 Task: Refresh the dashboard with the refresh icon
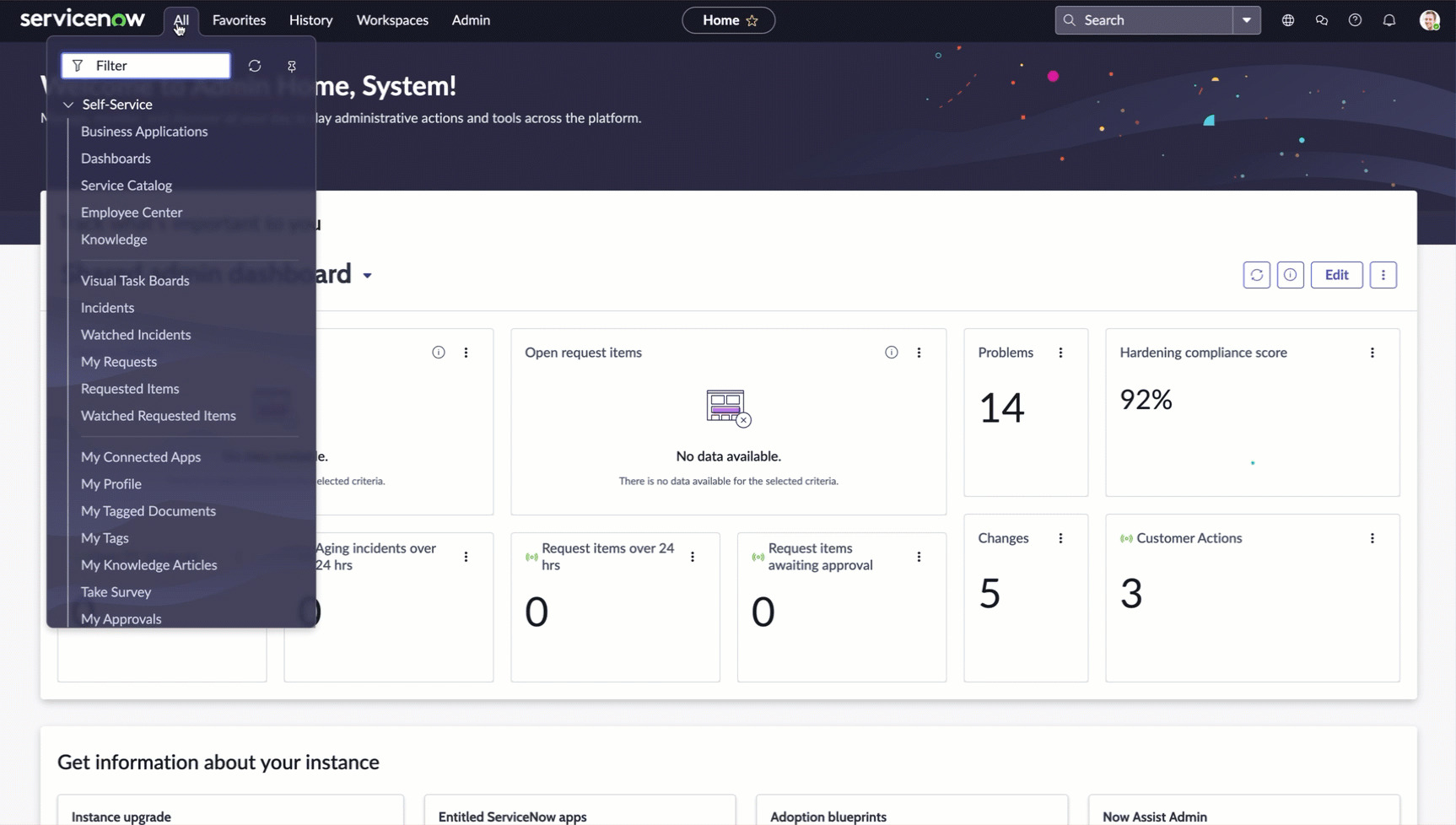click(1257, 275)
